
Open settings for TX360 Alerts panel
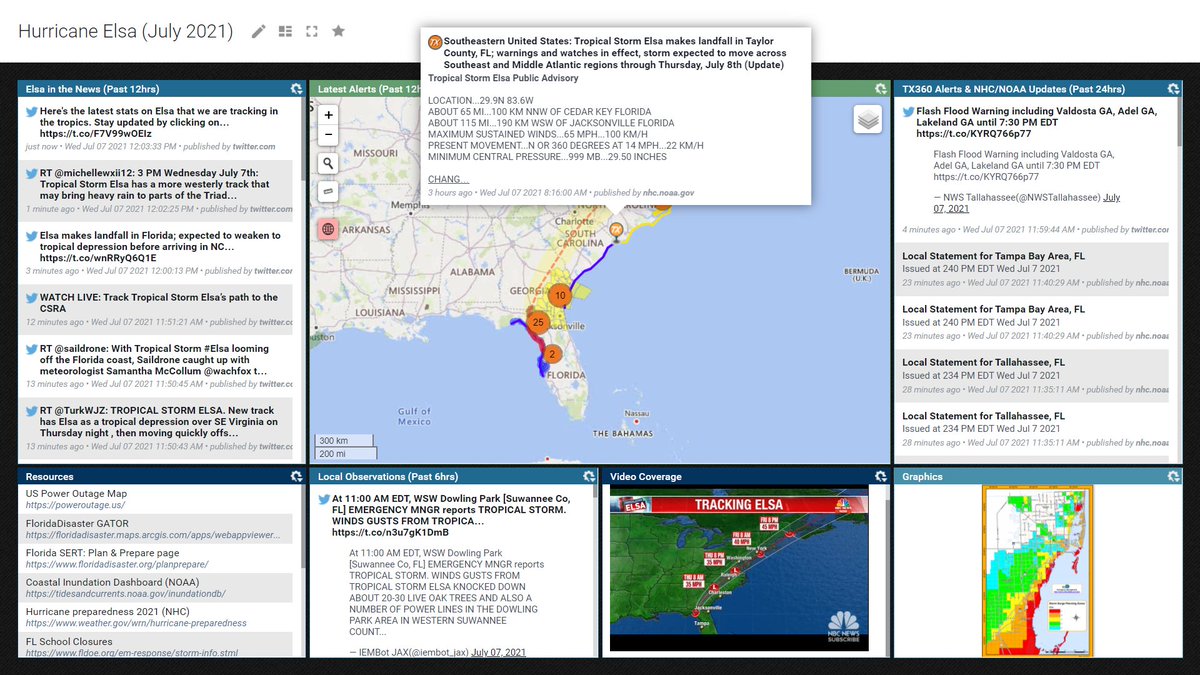(x=1172, y=89)
